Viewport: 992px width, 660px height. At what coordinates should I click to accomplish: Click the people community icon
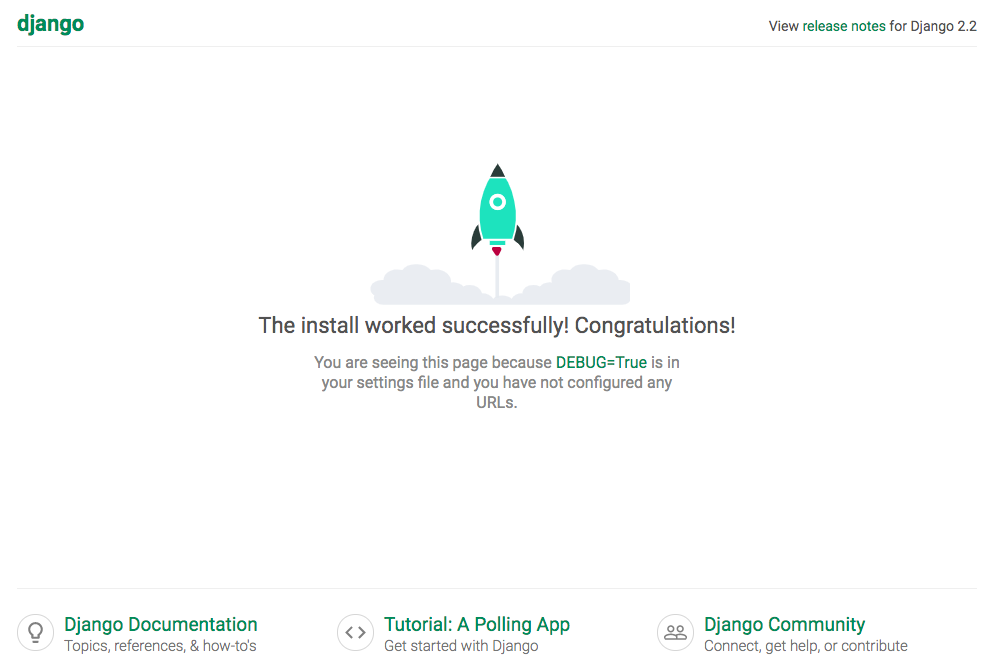click(676, 632)
